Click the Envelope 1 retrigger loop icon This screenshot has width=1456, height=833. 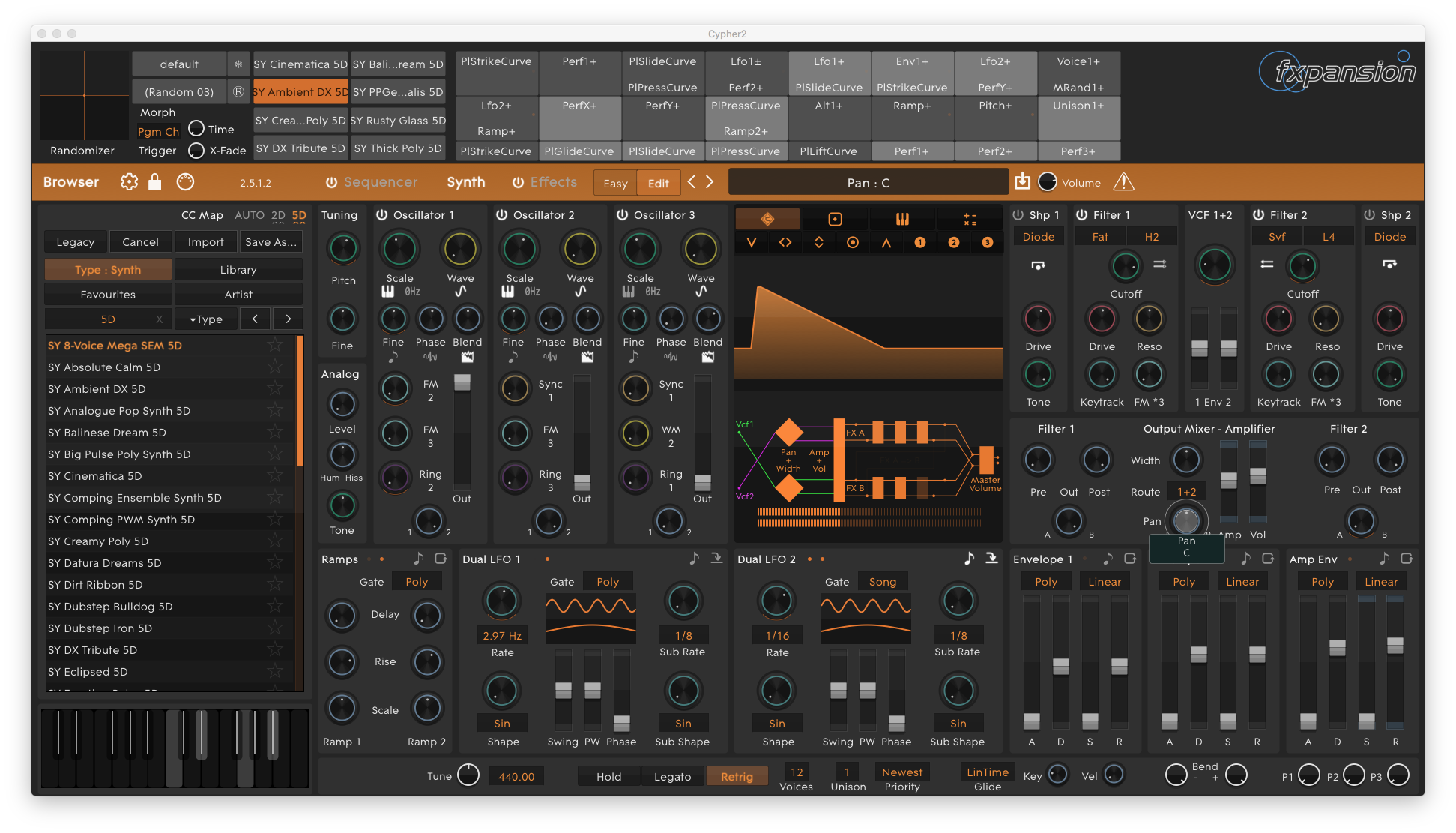1130,559
